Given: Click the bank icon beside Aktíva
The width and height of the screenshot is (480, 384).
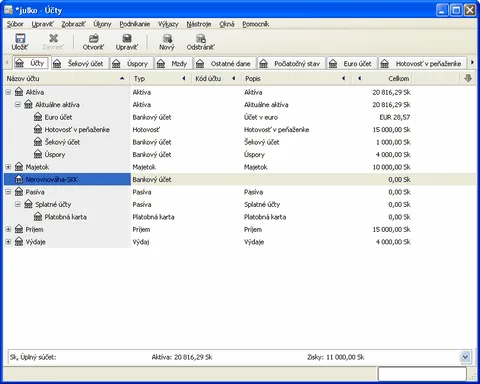Looking at the screenshot, I should pyautogui.click(x=19, y=92).
